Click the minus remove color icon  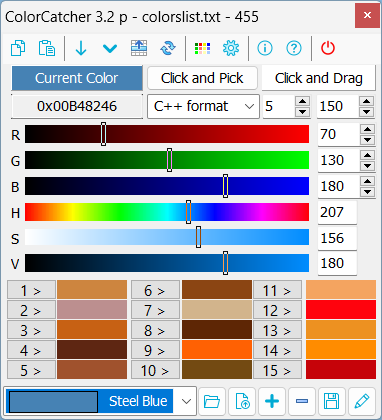302,401
